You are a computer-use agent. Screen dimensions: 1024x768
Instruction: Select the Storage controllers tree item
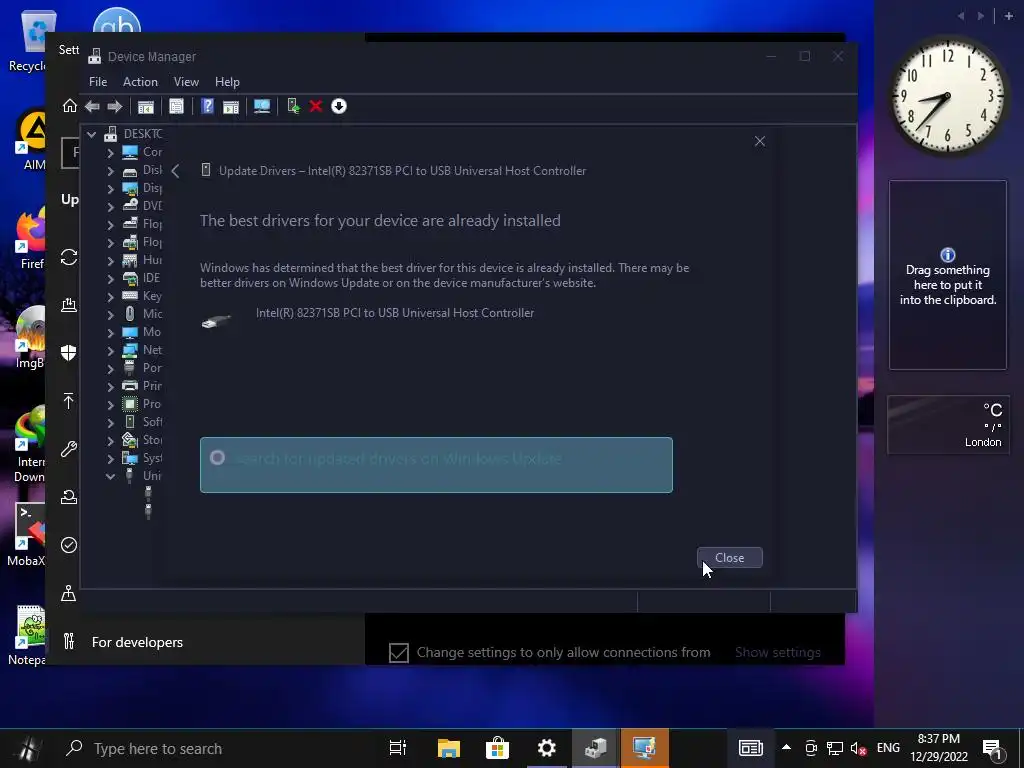tap(143, 440)
